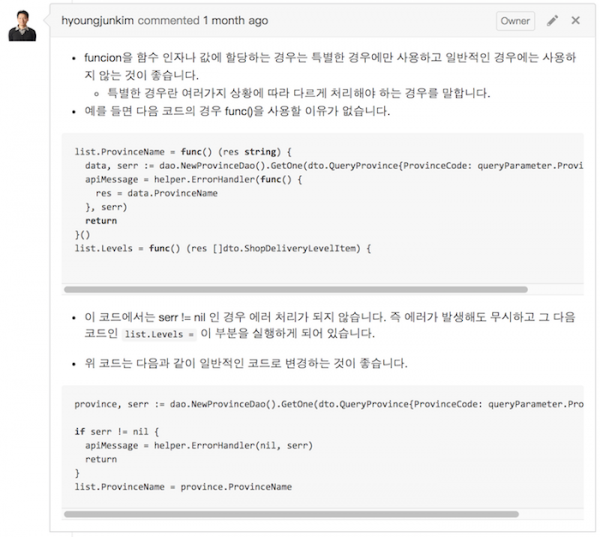
Task: Open hyoungjunkim's profile avatar picture
Action: pyautogui.click(x=23, y=26)
